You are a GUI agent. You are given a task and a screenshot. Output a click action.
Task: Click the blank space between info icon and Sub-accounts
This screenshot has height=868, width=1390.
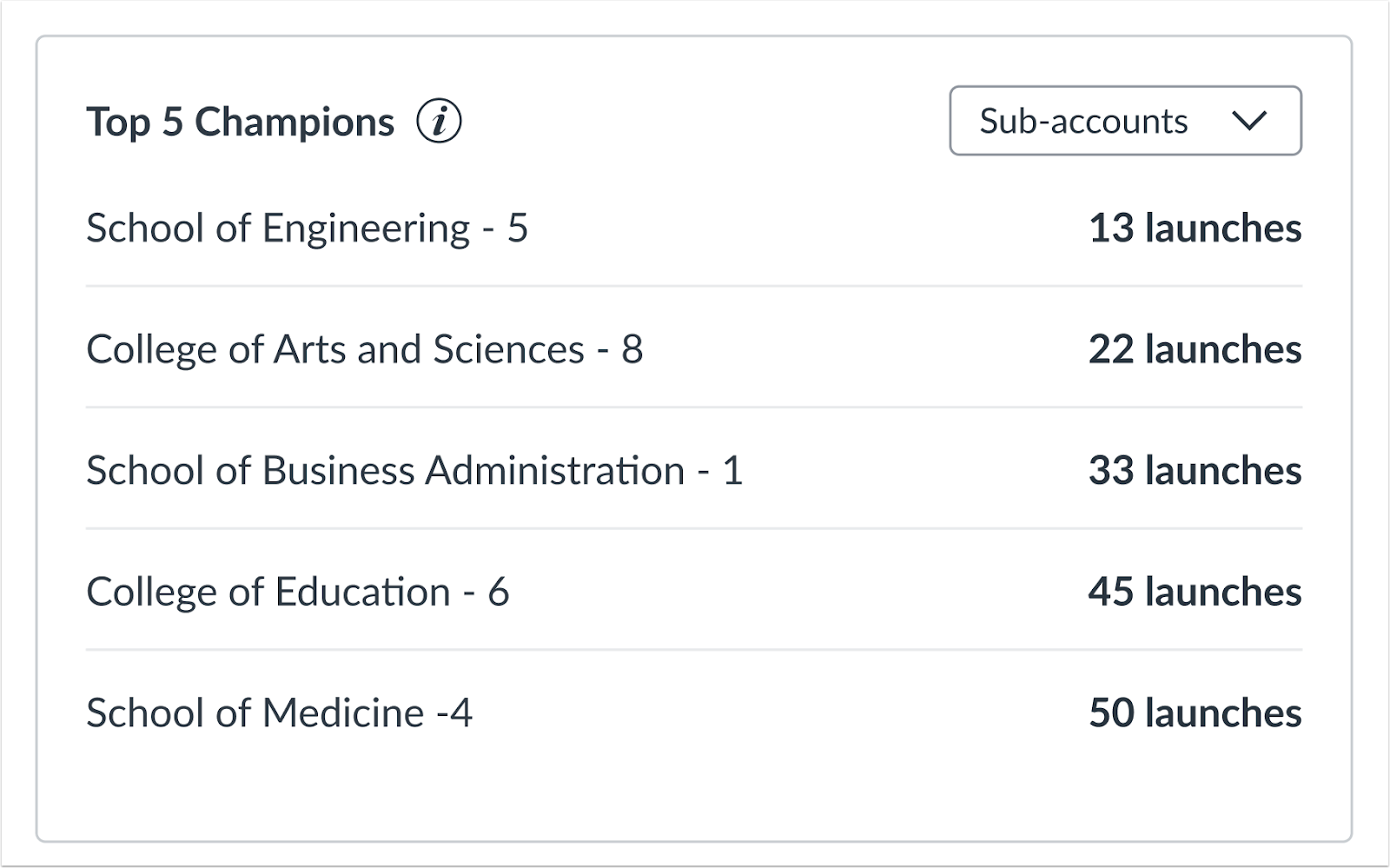pyautogui.click(x=704, y=122)
